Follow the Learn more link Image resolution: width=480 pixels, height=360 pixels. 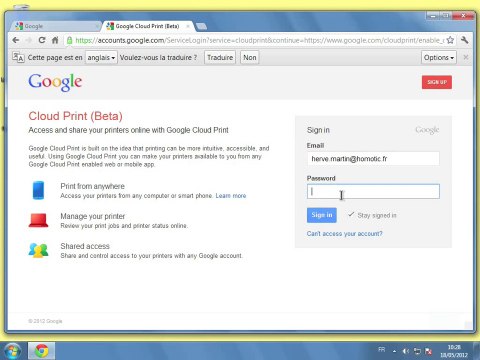tap(231, 196)
